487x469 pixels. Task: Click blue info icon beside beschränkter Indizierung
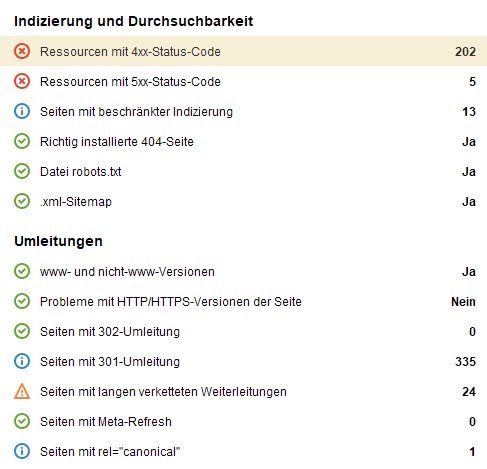[22, 111]
